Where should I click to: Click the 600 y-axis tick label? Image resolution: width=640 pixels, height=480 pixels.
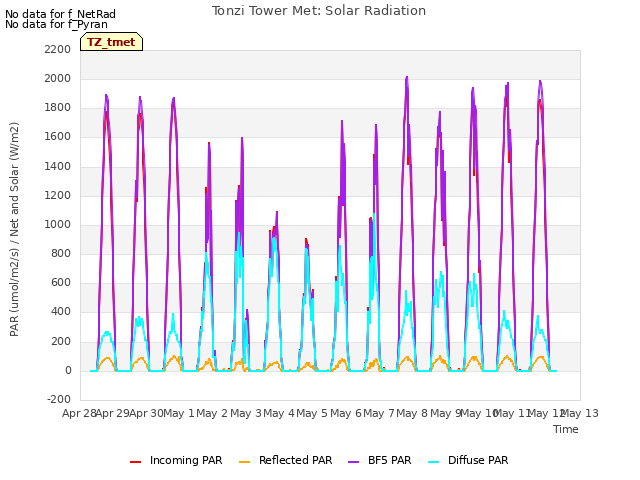point(61,283)
